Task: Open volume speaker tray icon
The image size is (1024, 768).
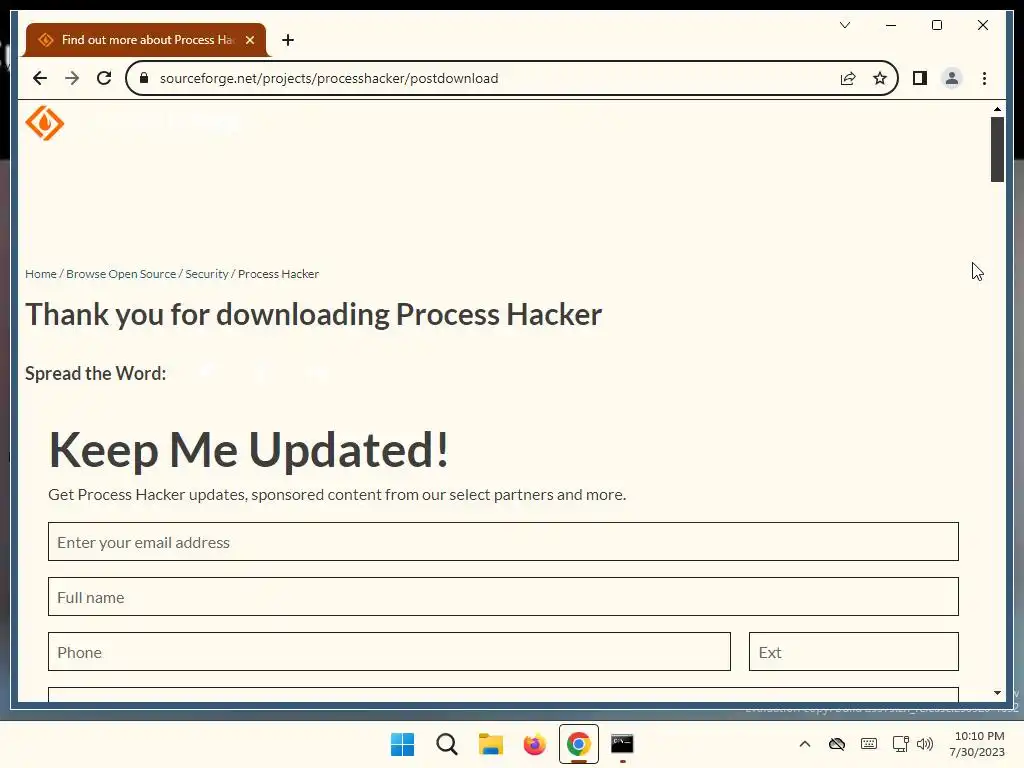Action: coord(925,744)
